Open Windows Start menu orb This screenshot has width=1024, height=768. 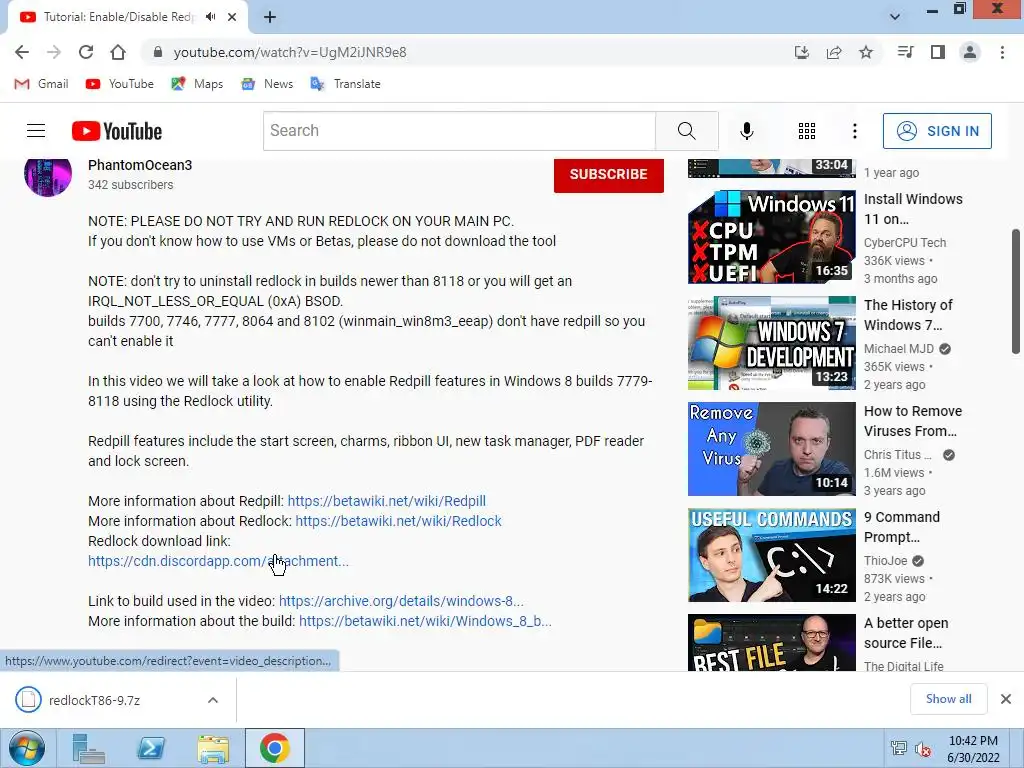pyautogui.click(x=27, y=748)
